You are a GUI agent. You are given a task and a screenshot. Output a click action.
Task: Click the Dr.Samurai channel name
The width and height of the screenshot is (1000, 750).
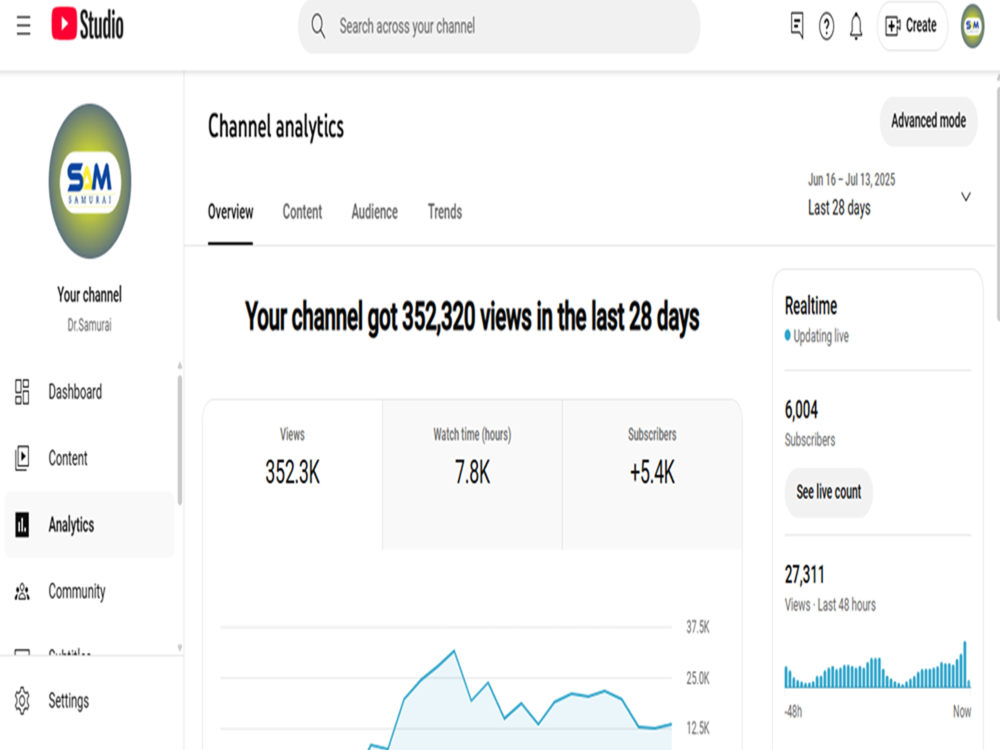tap(89, 325)
